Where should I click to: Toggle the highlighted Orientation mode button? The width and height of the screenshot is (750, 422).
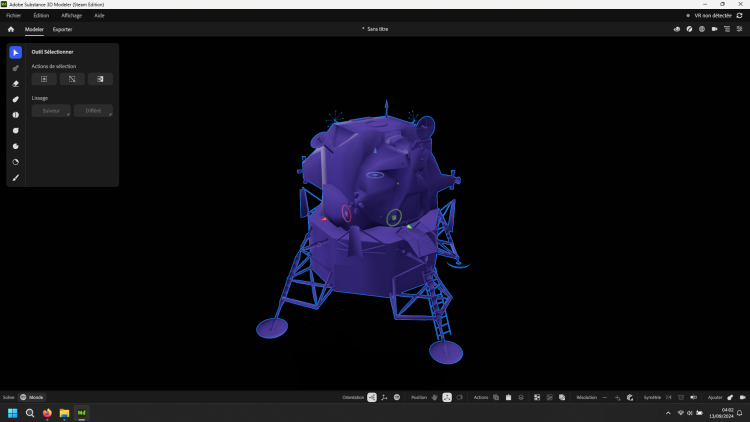(372, 397)
